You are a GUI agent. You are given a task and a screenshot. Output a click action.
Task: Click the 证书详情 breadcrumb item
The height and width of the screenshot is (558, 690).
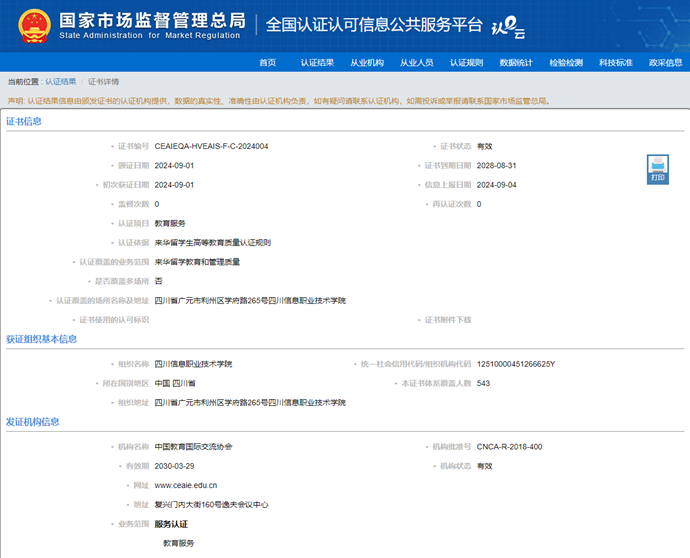click(x=103, y=81)
